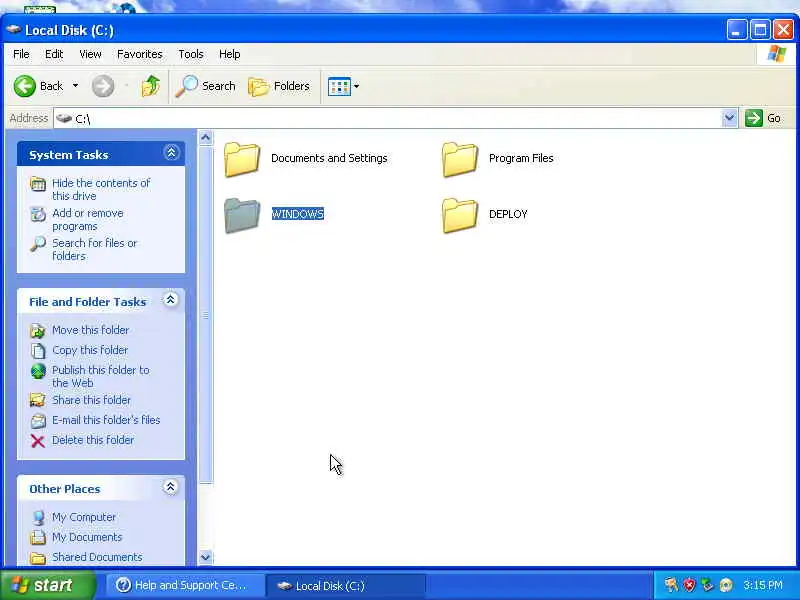Click Local Disk (C:) taskbar button
The width and height of the screenshot is (800, 600).
click(x=346, y=585)
